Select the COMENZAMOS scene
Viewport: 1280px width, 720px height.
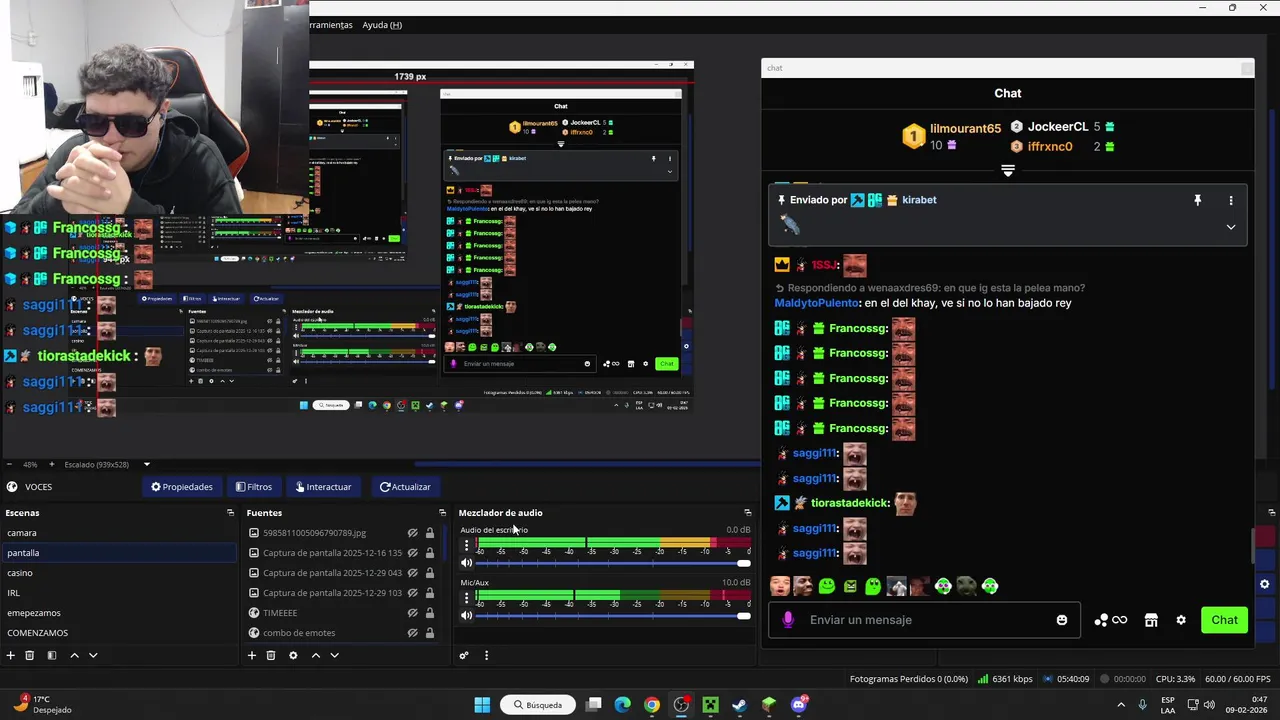click(118, 633)
